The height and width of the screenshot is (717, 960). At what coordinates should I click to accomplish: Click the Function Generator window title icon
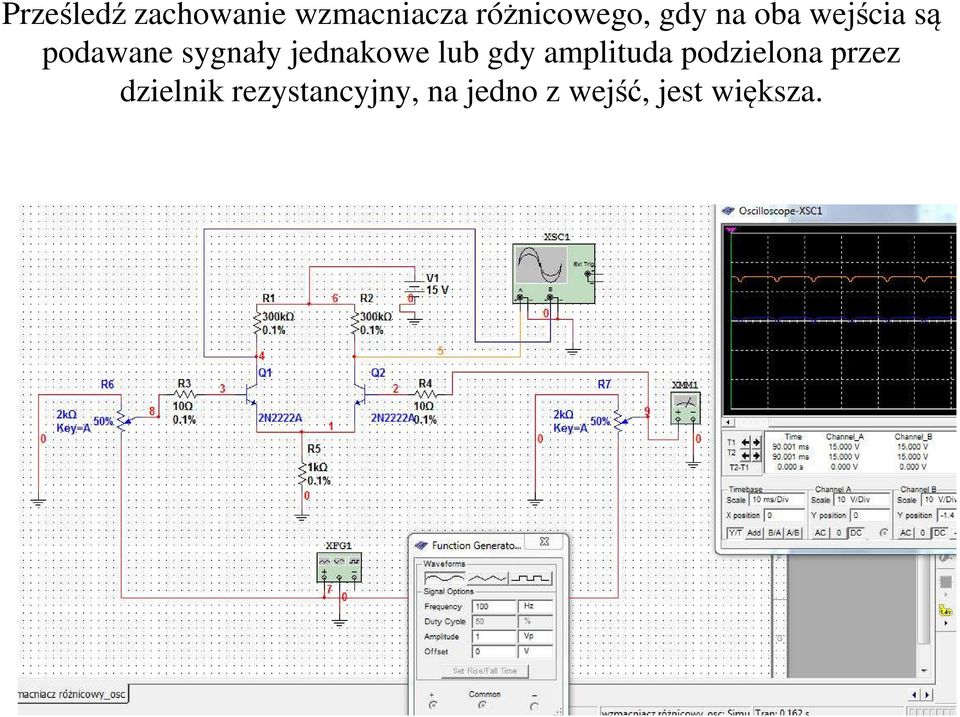click(x=421, y=546)
